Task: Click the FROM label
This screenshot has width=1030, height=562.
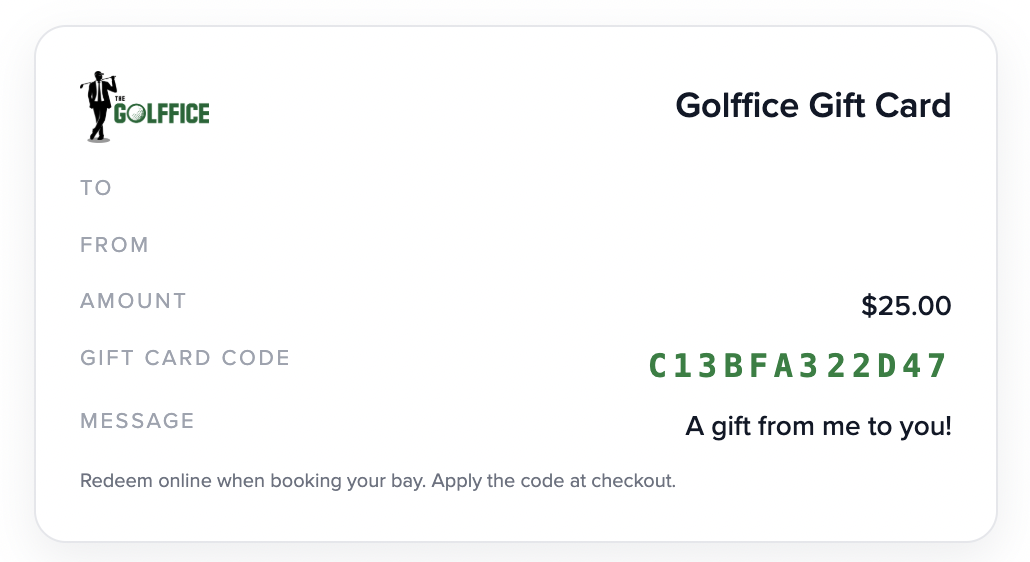Action: point(114,245)
